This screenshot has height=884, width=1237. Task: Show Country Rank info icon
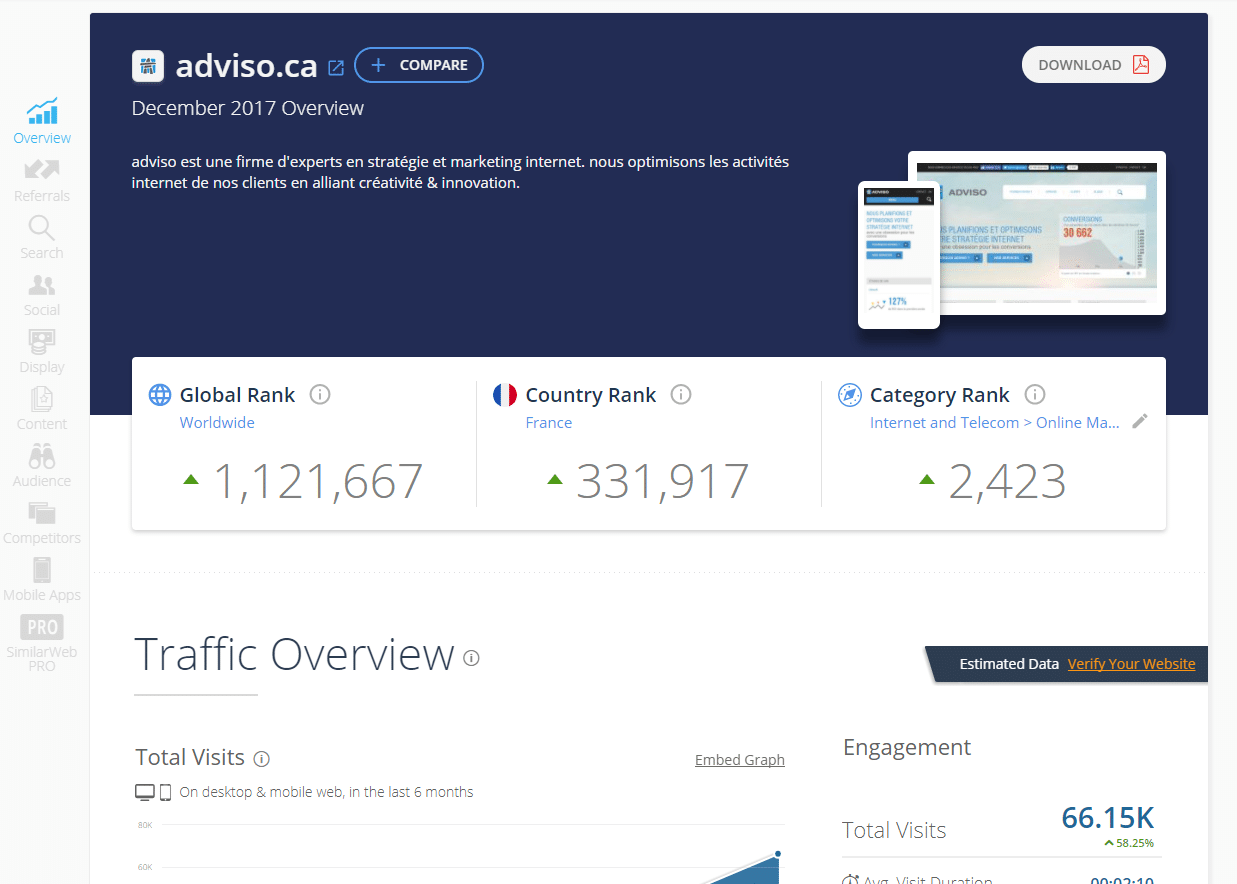point(681,395)
